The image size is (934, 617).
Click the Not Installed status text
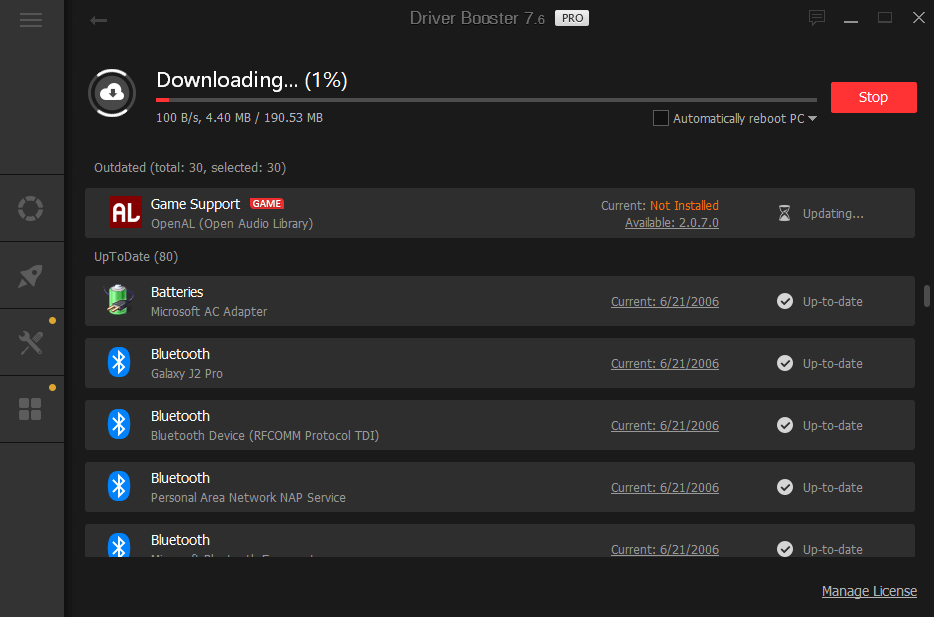point(684,205)
